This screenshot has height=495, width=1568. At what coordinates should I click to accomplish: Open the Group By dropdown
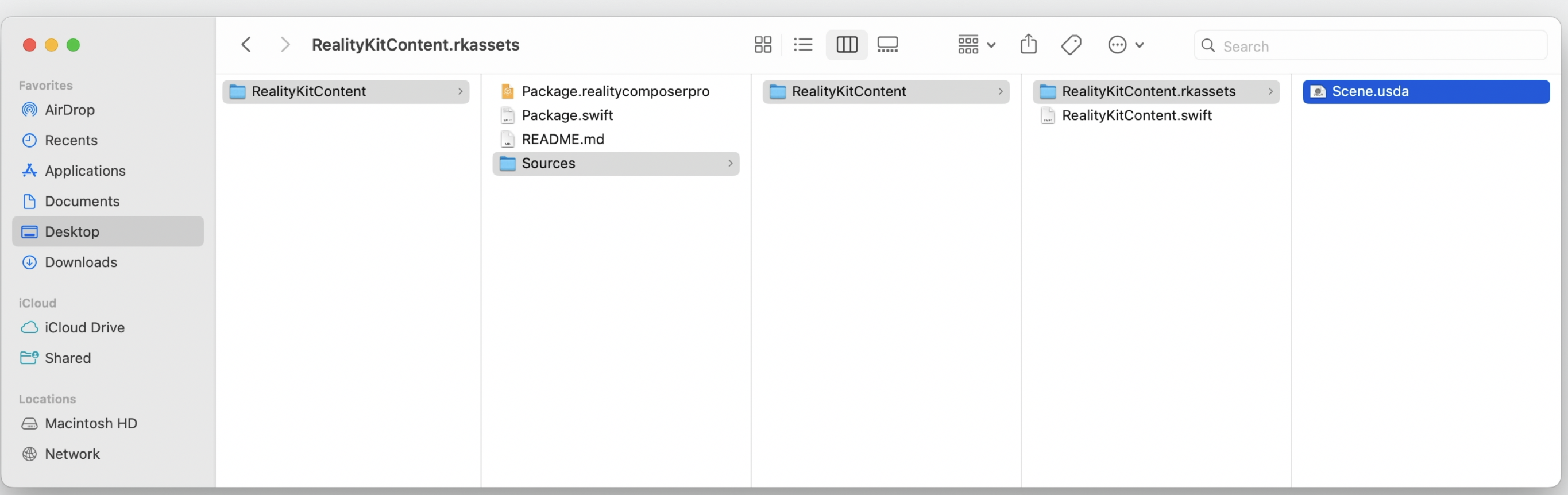[976, 44]
